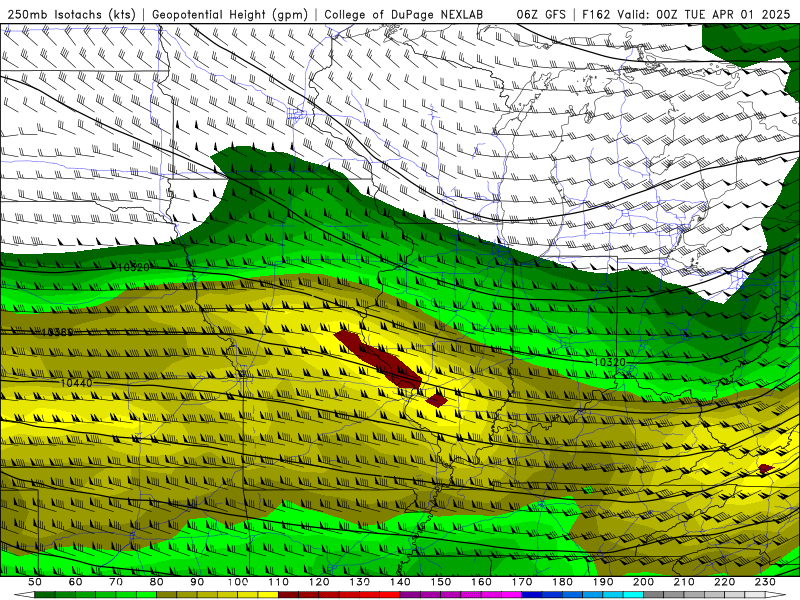Click the "06Z GFS" model run label
Viewport: 800px width, 600px height.
point(541,14)
